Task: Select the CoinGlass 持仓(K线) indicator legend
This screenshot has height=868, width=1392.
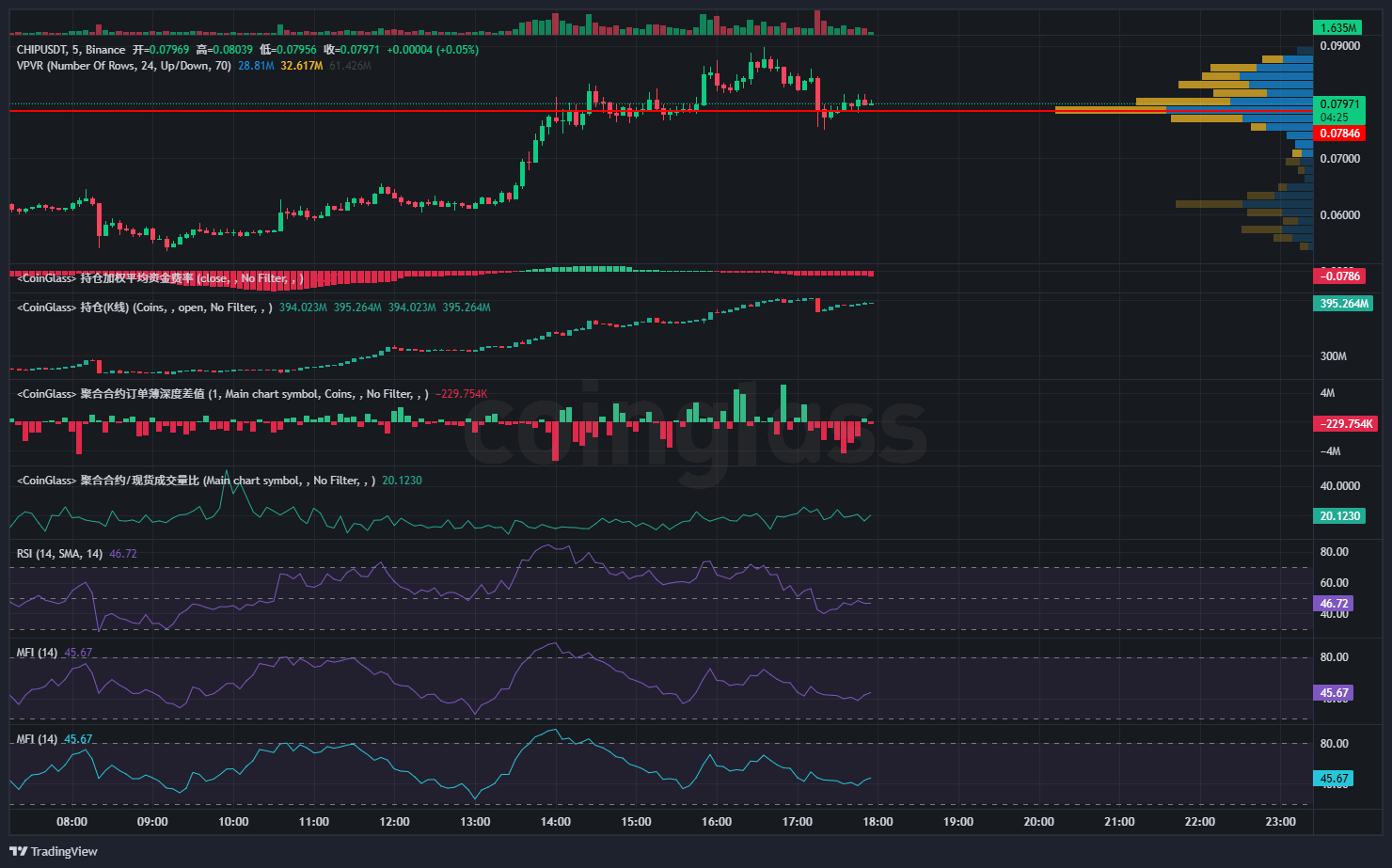Action: [x=145, y=308]
